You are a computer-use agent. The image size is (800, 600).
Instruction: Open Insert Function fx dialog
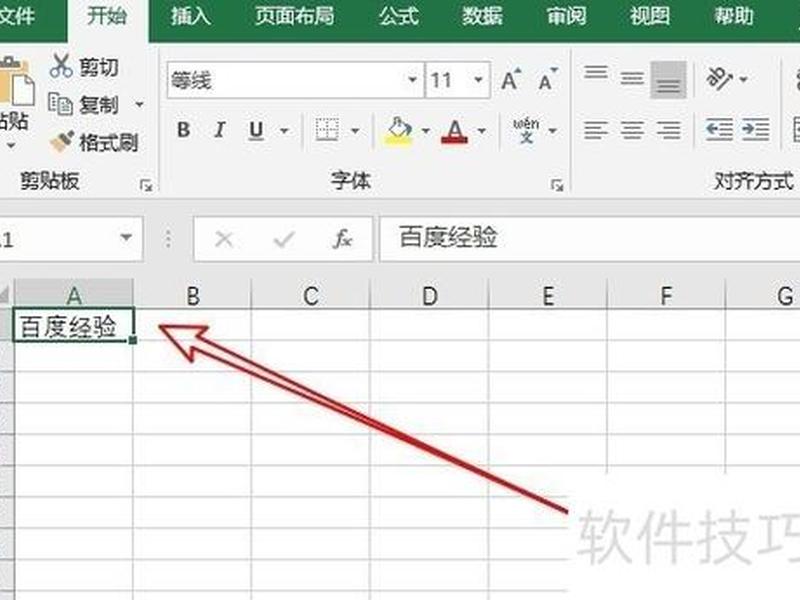[x=342, y=239]
